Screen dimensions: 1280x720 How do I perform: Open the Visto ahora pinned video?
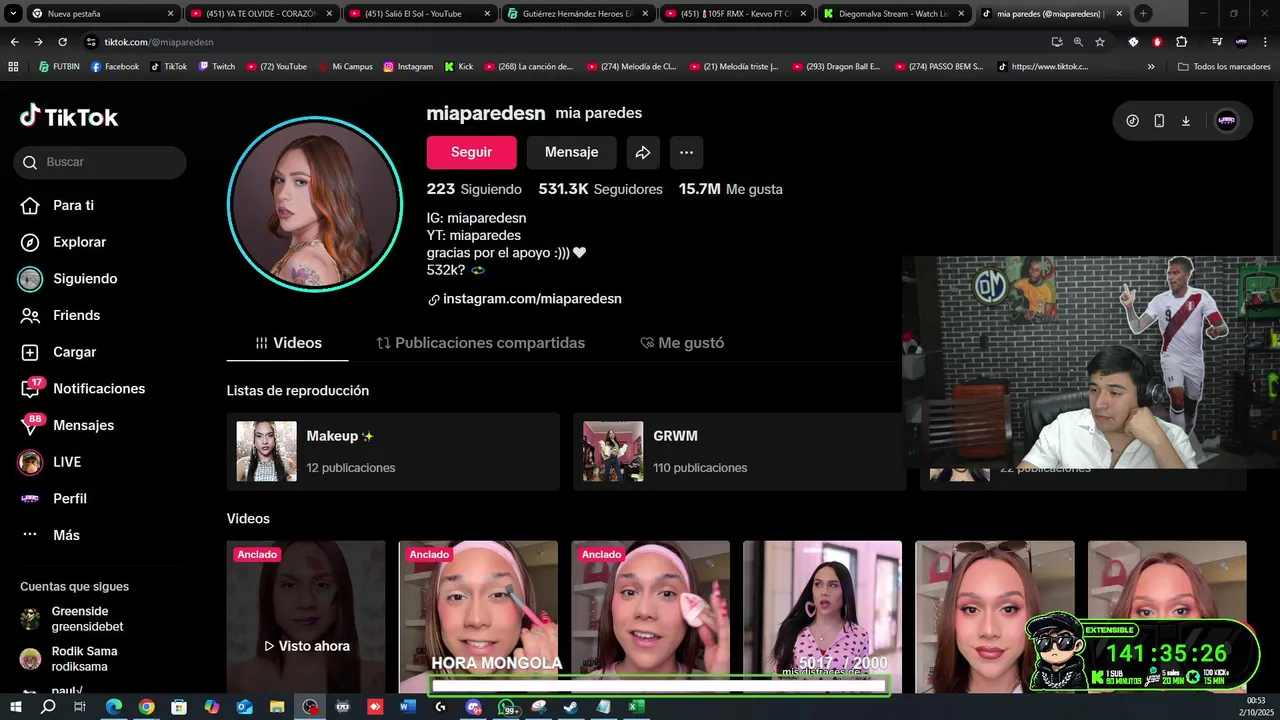[306, 617]
